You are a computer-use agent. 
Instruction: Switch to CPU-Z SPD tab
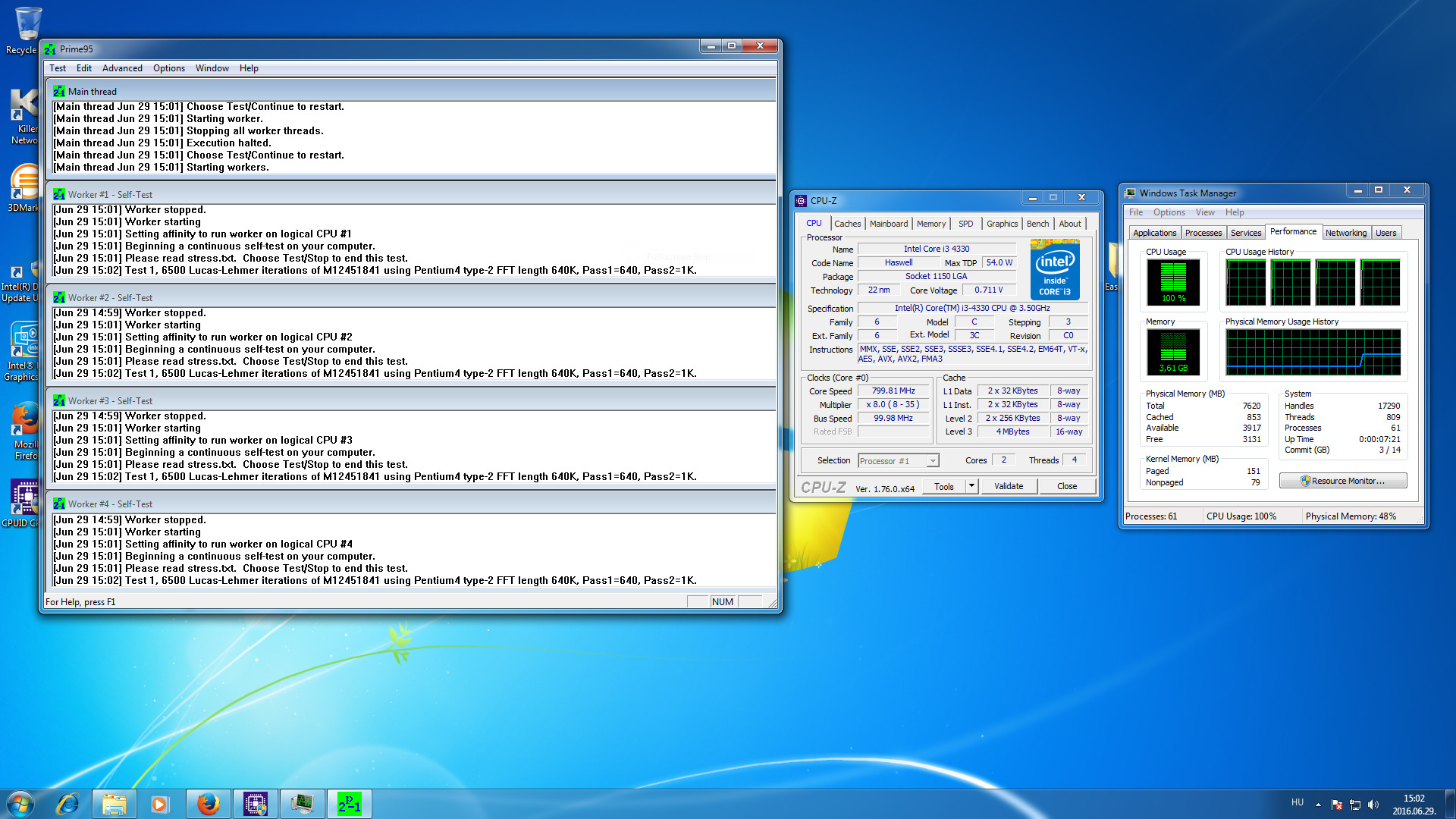(965, 224)
